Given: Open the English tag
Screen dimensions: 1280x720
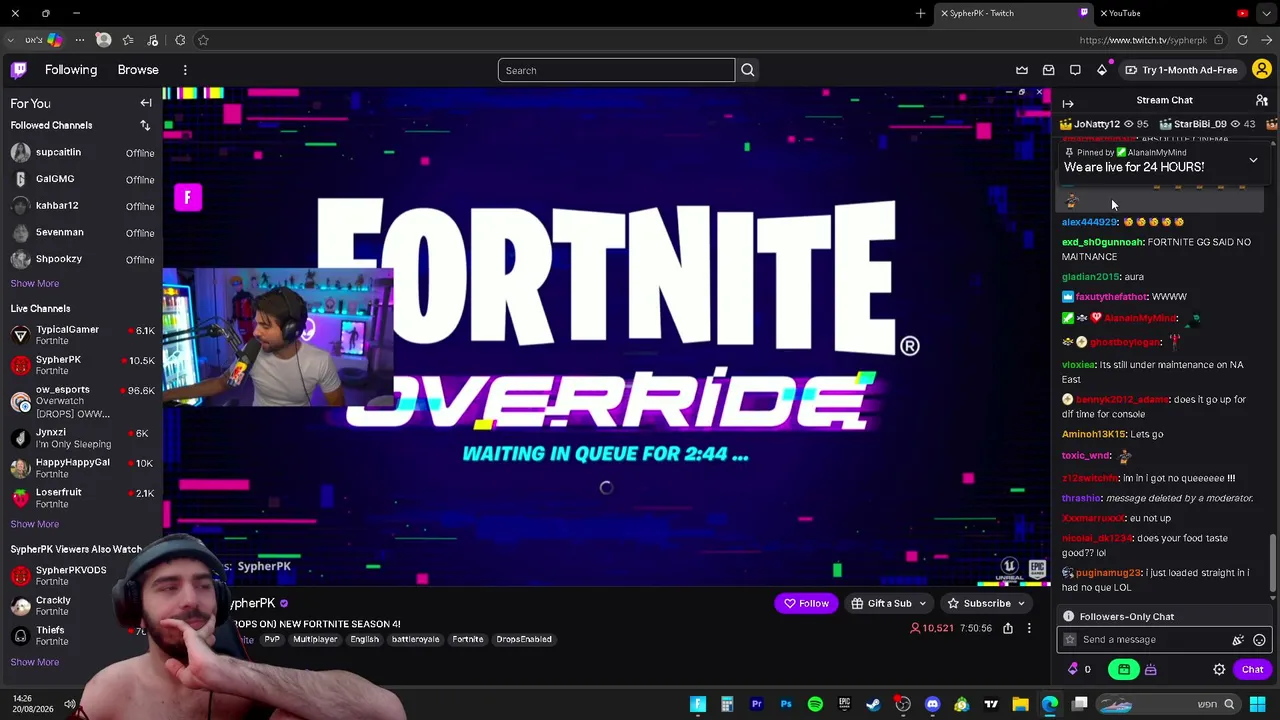Looking at the screenshot, I should pos(364,639).
